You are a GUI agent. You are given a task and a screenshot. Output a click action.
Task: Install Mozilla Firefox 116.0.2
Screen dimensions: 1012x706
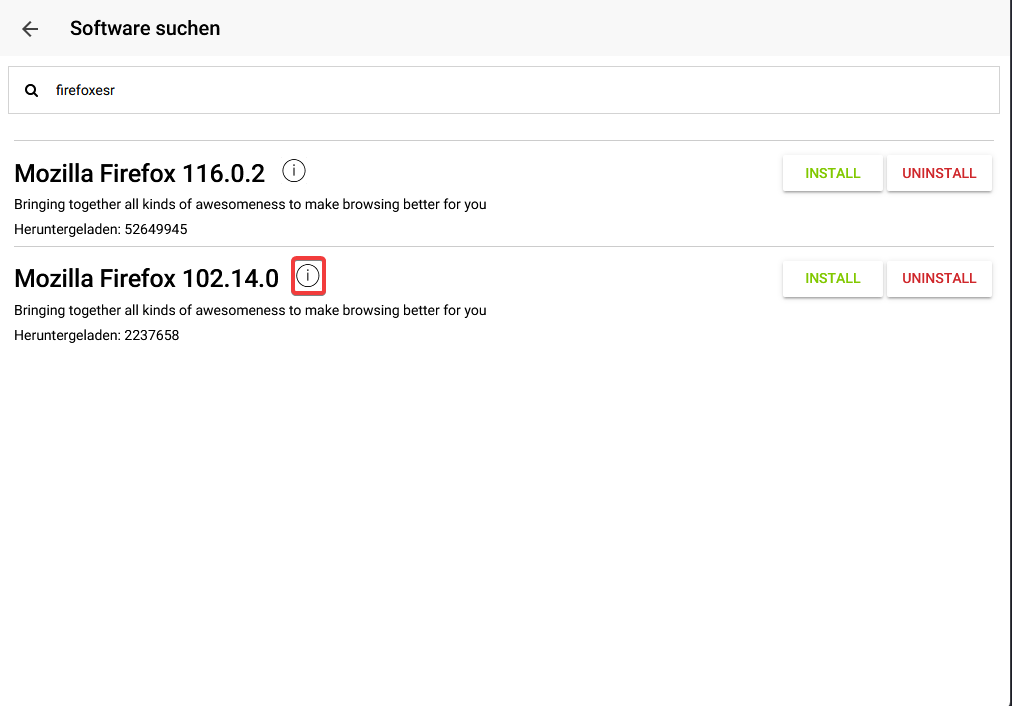click(833, 173)
